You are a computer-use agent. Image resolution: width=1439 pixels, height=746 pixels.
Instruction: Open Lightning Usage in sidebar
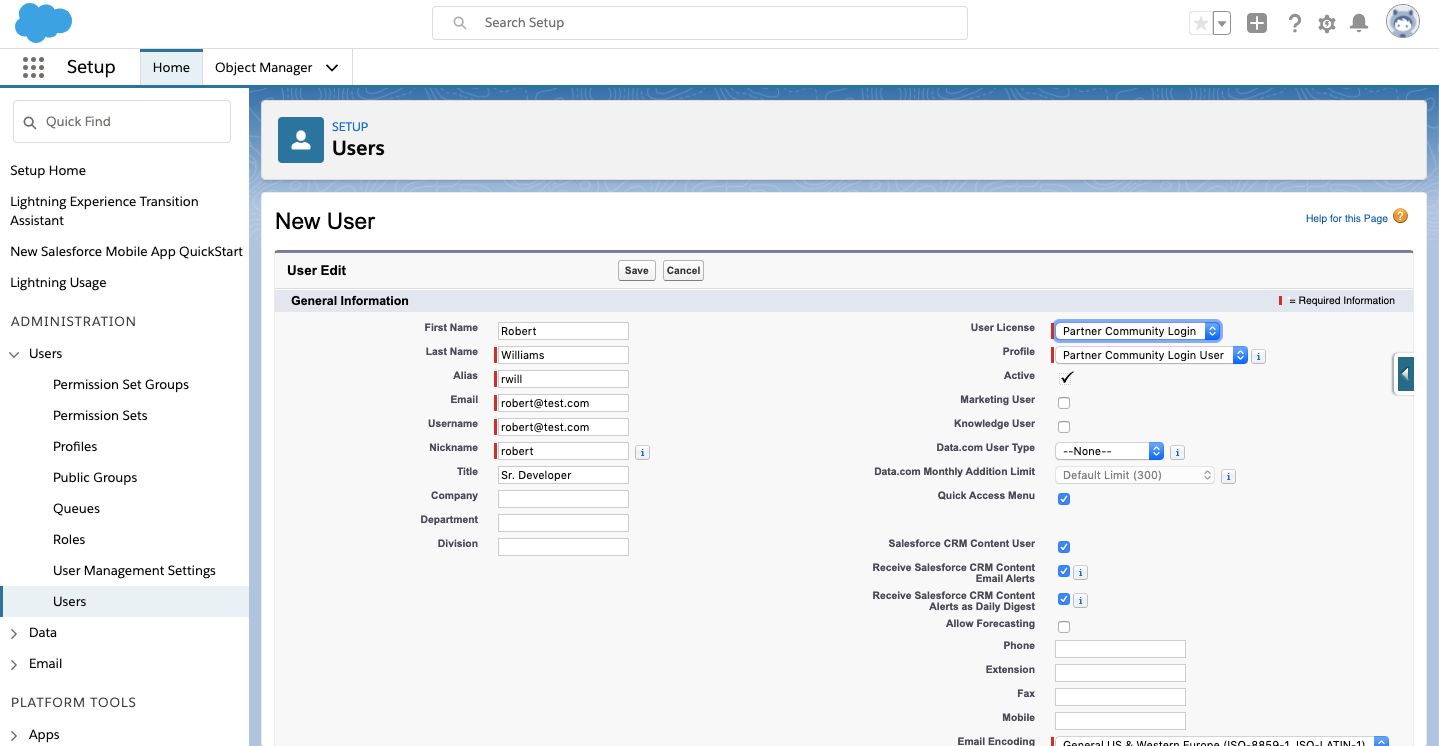click(x=58, y=283)
